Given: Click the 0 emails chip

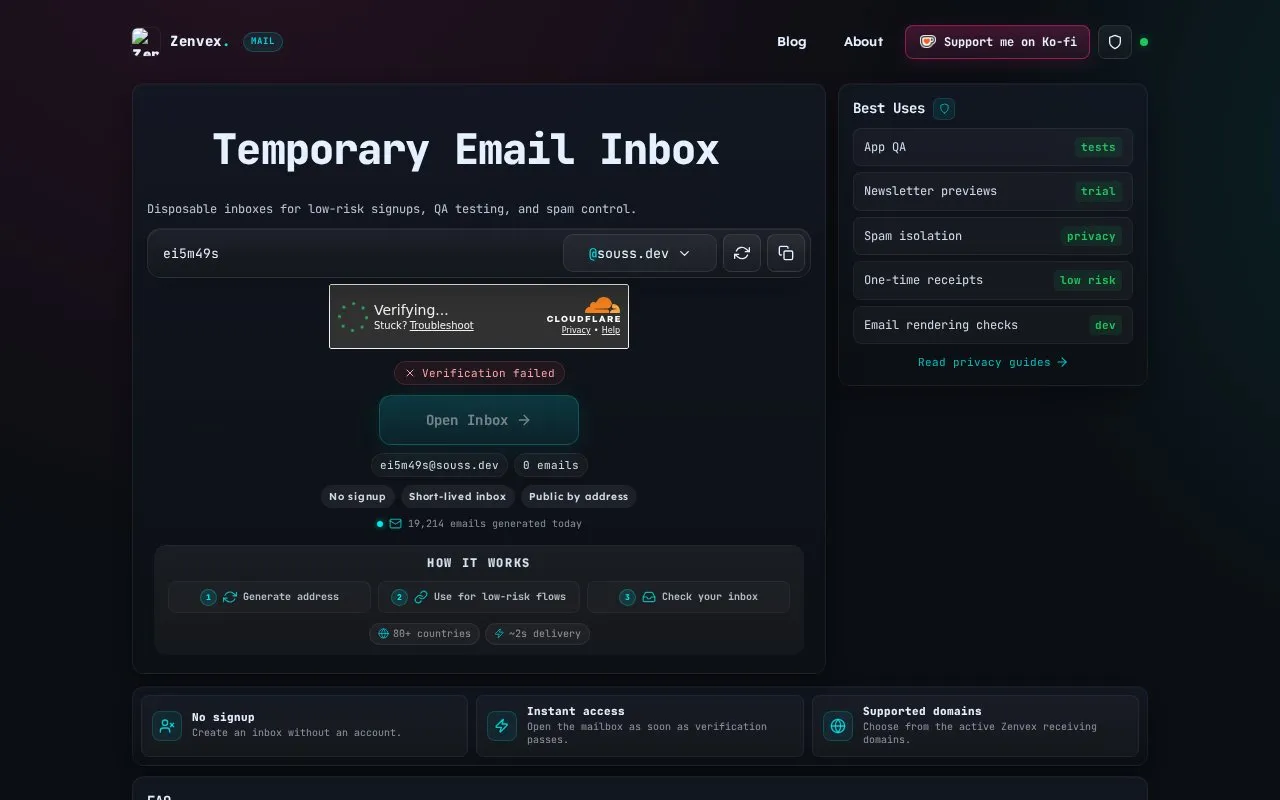Looking at the screenshot, I should 551,465.
